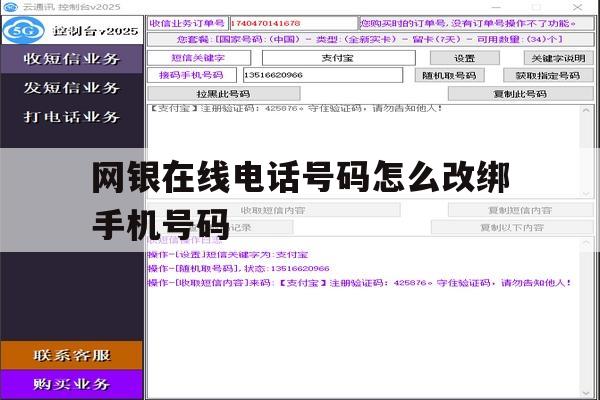Click the SMS content scrollbar up arrow
600x400 pixels.
586,111
